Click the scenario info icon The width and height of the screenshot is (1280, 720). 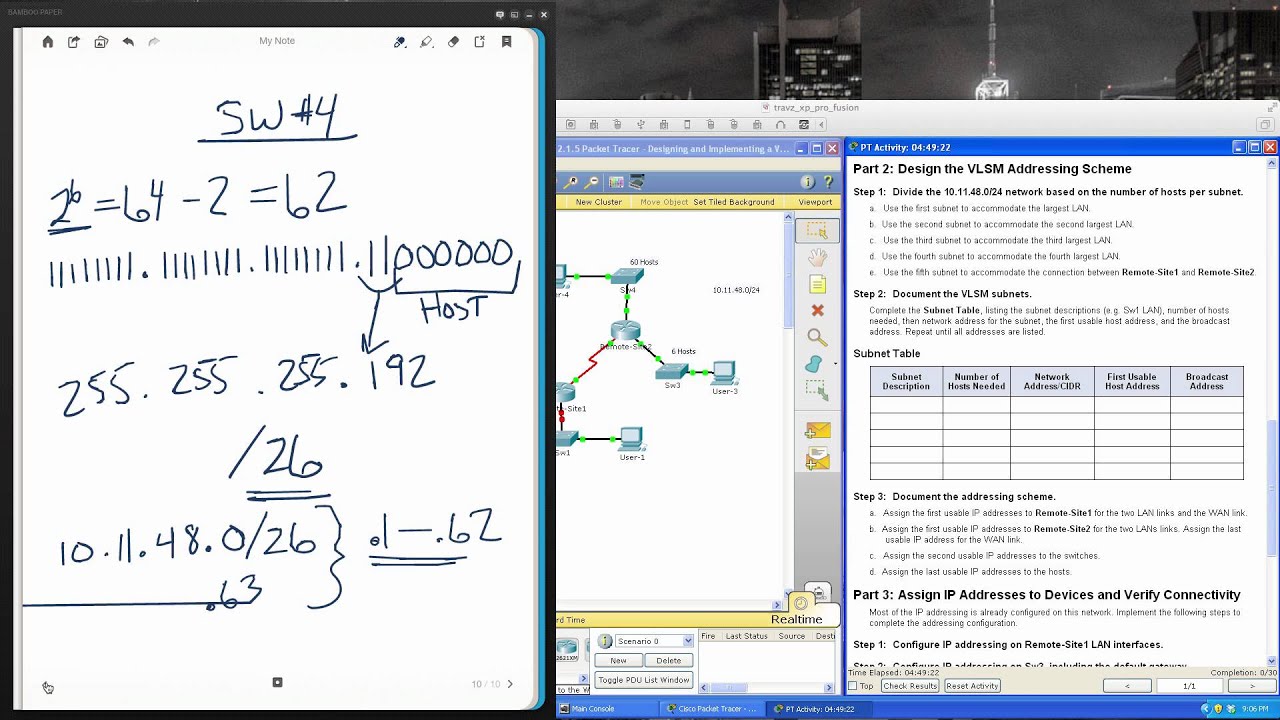pos(605,641)
